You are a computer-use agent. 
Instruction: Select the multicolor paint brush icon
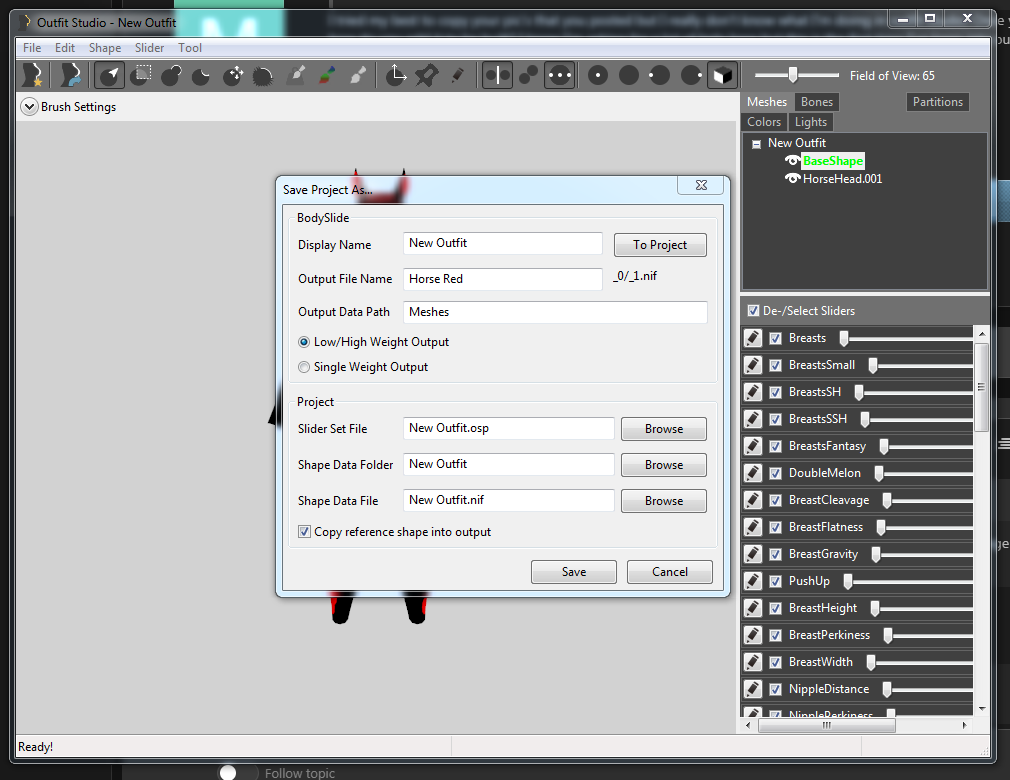coord(327,75)
